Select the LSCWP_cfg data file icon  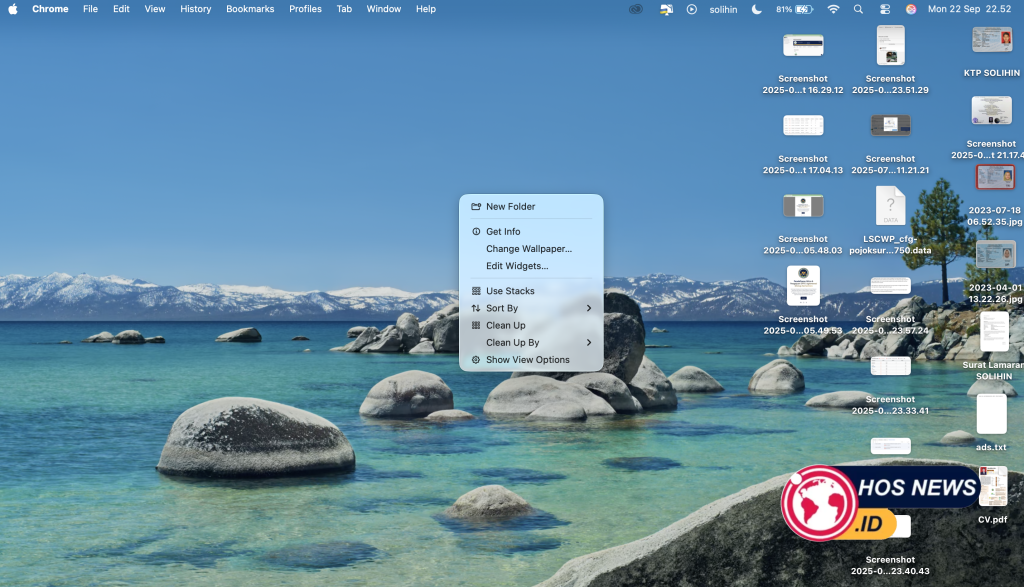[890, 205]
